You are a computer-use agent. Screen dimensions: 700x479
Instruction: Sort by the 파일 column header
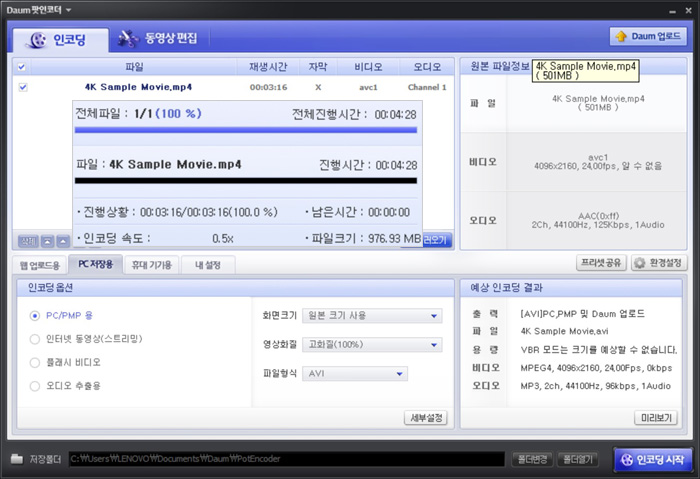point(134,67)
